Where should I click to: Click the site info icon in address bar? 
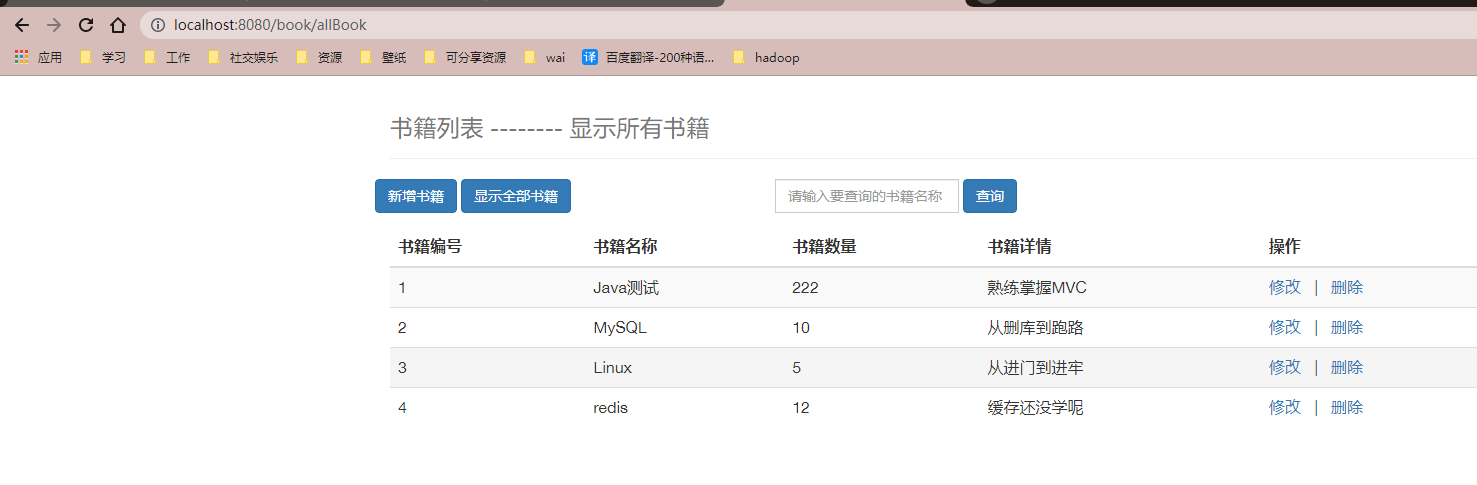(x=158, y=25)
